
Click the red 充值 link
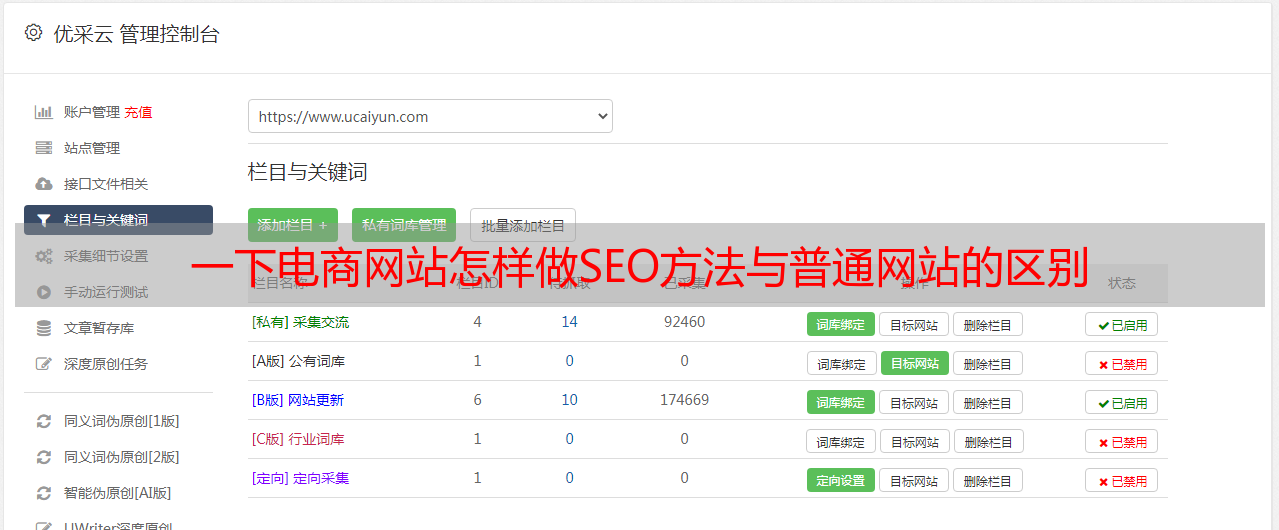point(138,112)
